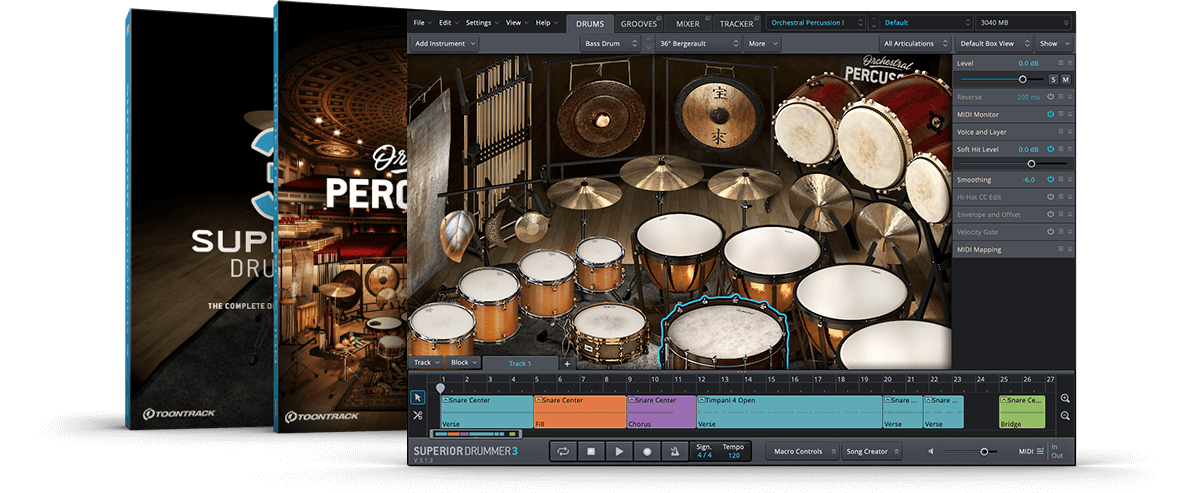Switch to the MIXER tab
Screen dimensions: 1200x493
[687, 23]
